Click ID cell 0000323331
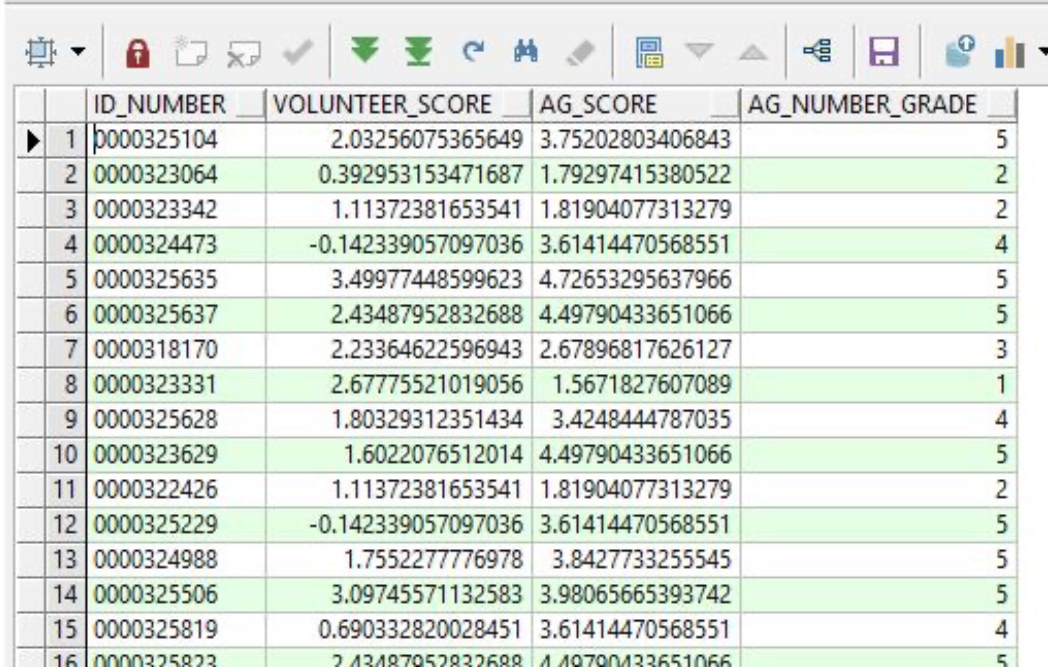The width and height of the screenshot is (1048, 667). (176, 385)
